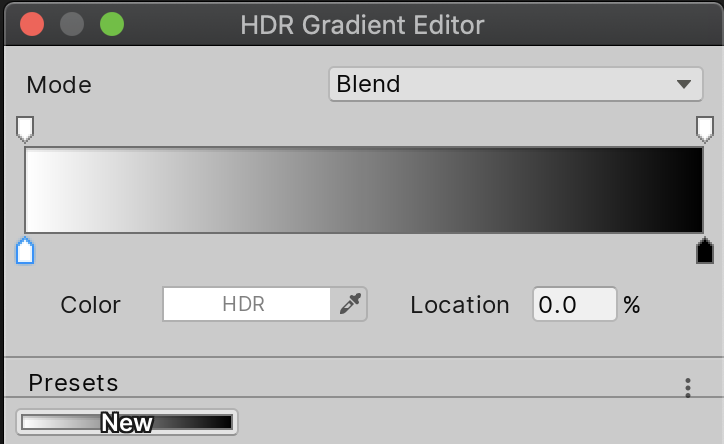
Task: Click the Presets section header
Action: click(73, 382)
